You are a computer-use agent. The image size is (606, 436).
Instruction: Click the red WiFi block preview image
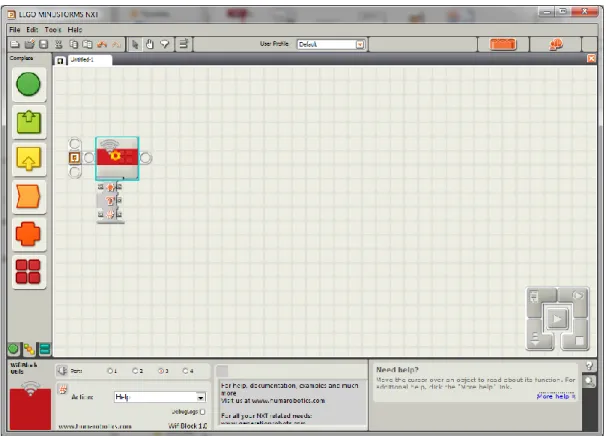tap(30, 406)
